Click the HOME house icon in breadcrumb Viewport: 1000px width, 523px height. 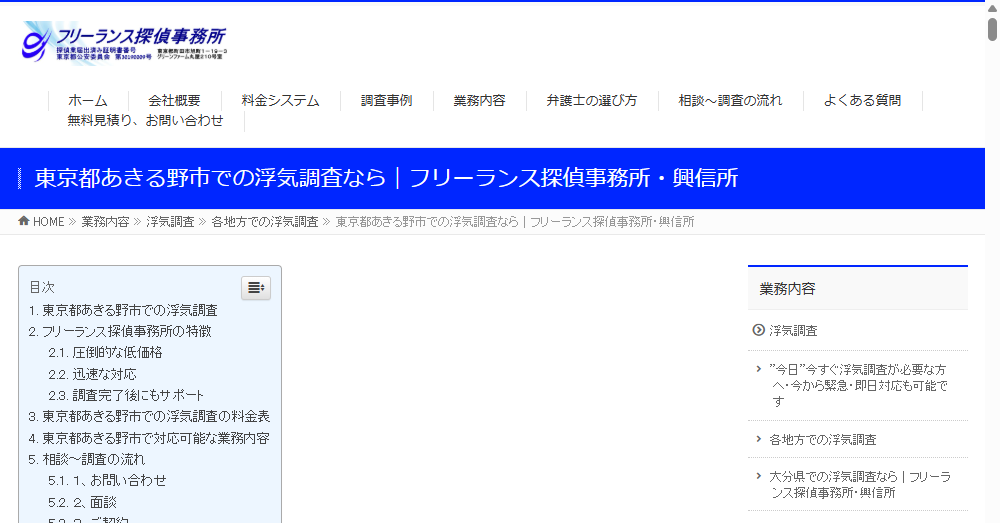coord(24,222)
